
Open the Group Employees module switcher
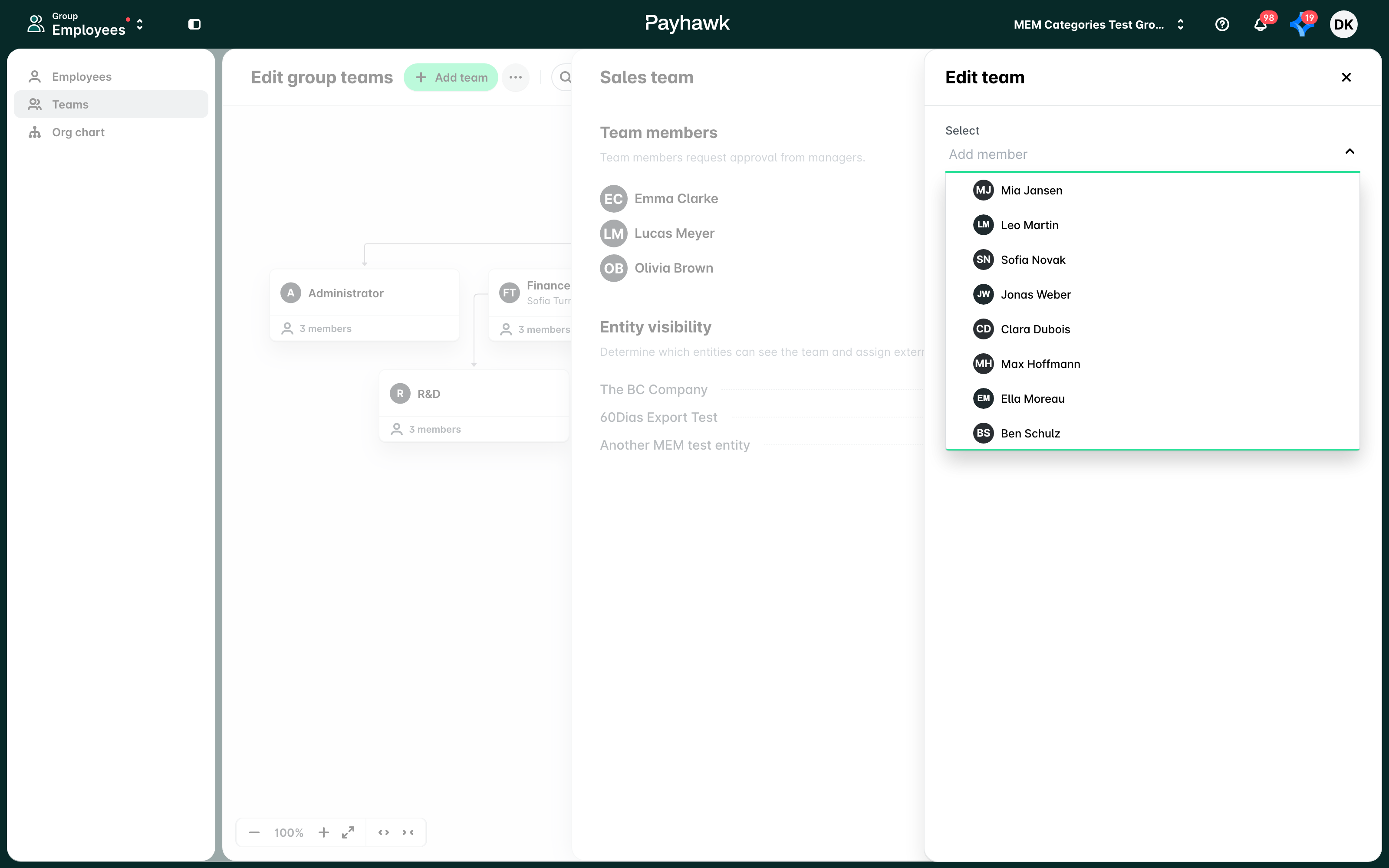click(x=86, y=24)
